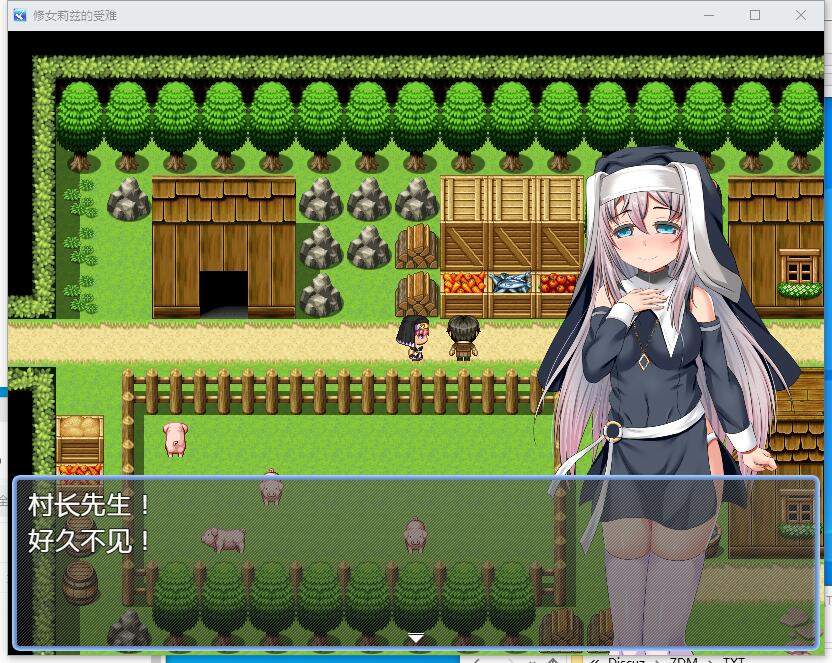Image resolution: width=832 pixels, height=663 pixels.
Task: Click the window on the right-side house
Action: pyautogui.click(x=798, y=268)
